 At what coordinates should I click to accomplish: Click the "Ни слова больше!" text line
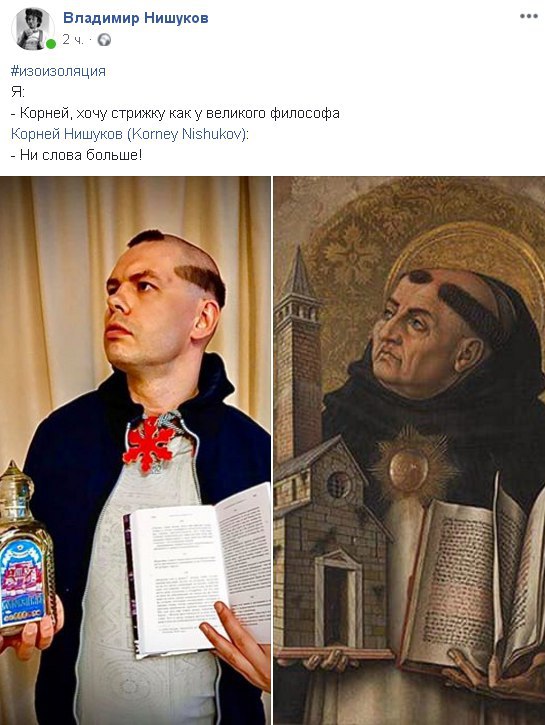click(x=76, y=155)
